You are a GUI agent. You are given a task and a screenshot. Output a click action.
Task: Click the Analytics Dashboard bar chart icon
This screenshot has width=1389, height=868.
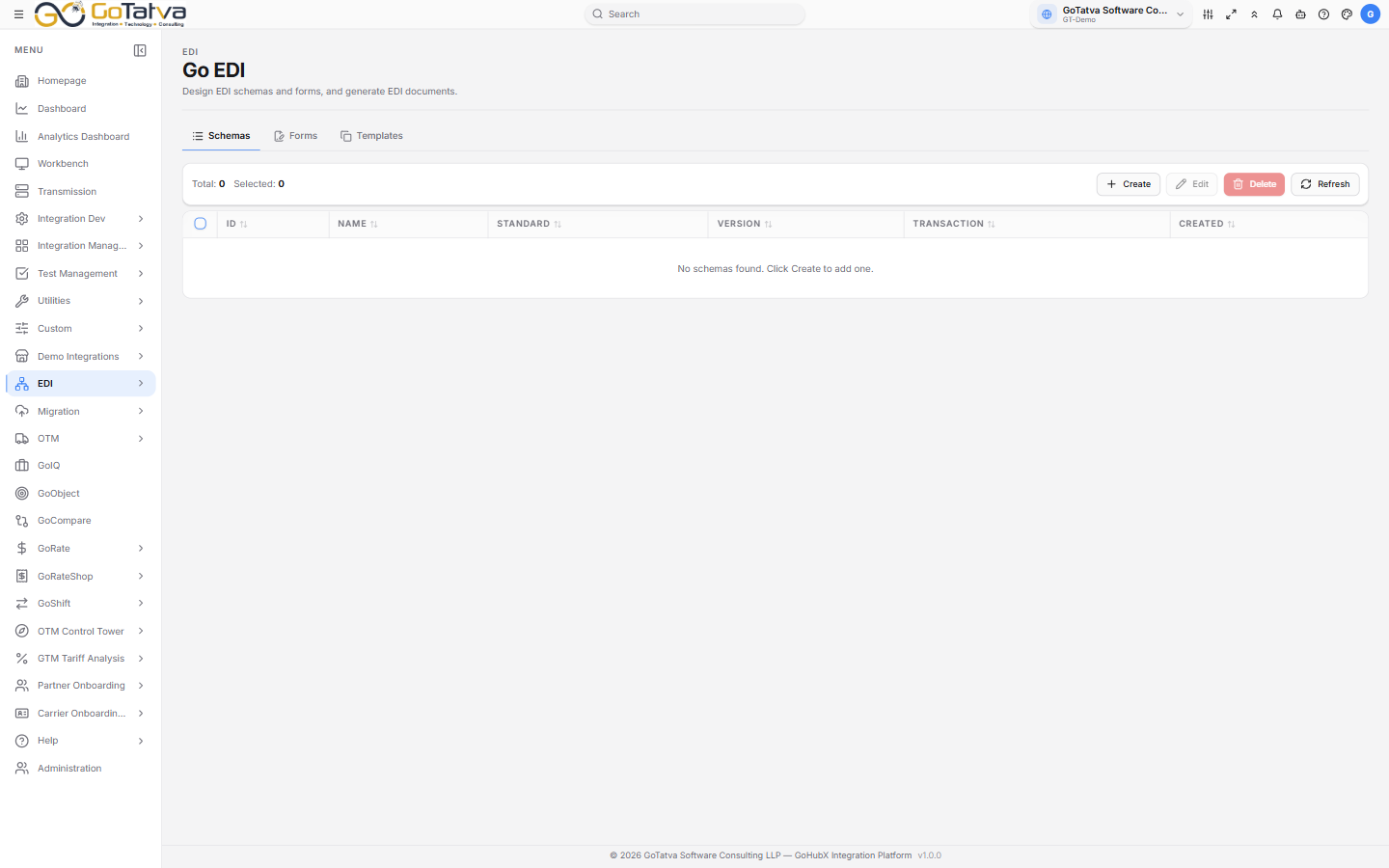[x=22, y=137]
